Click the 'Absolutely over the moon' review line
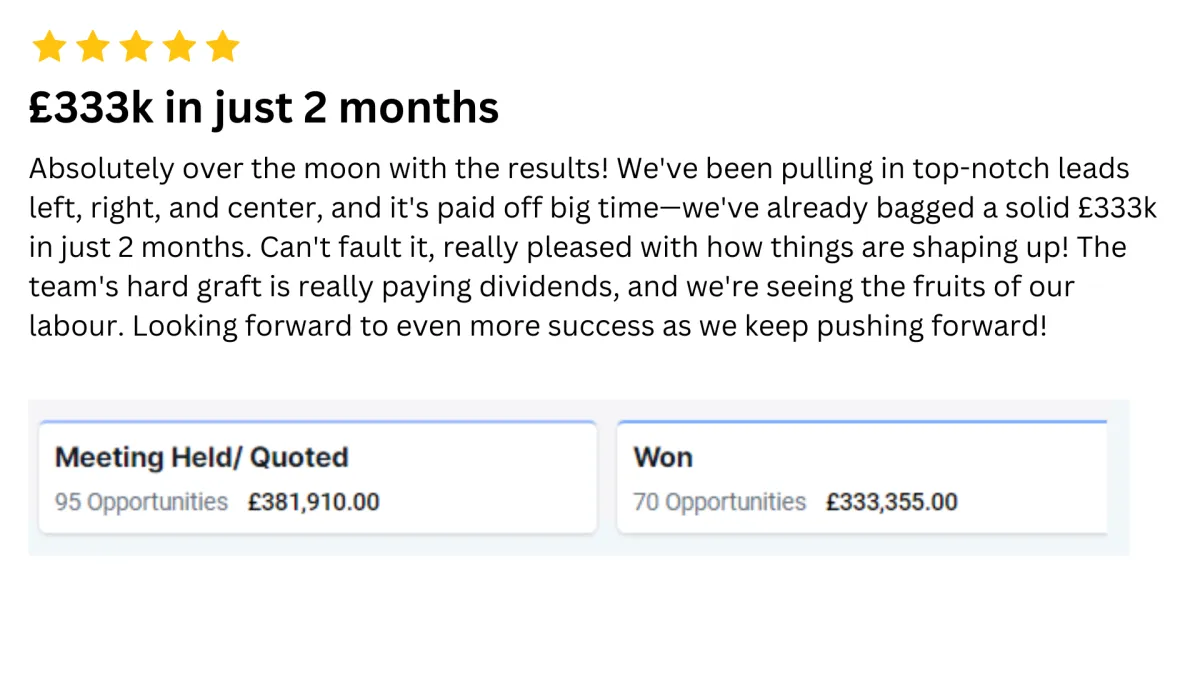Image resolution: width=1200 pixels, height=675 pixels. 579,169
